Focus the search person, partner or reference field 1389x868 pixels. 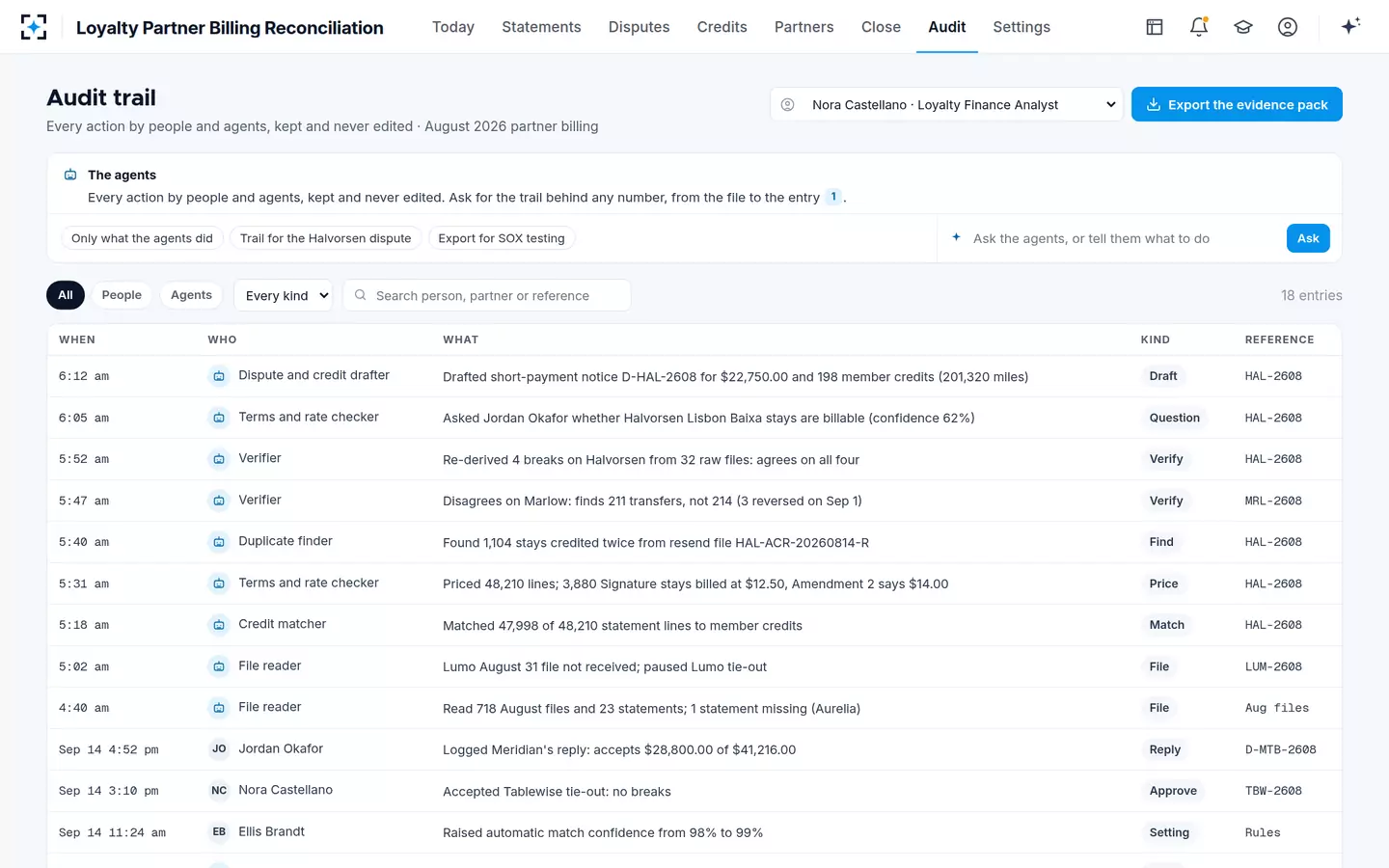[487, 296]
